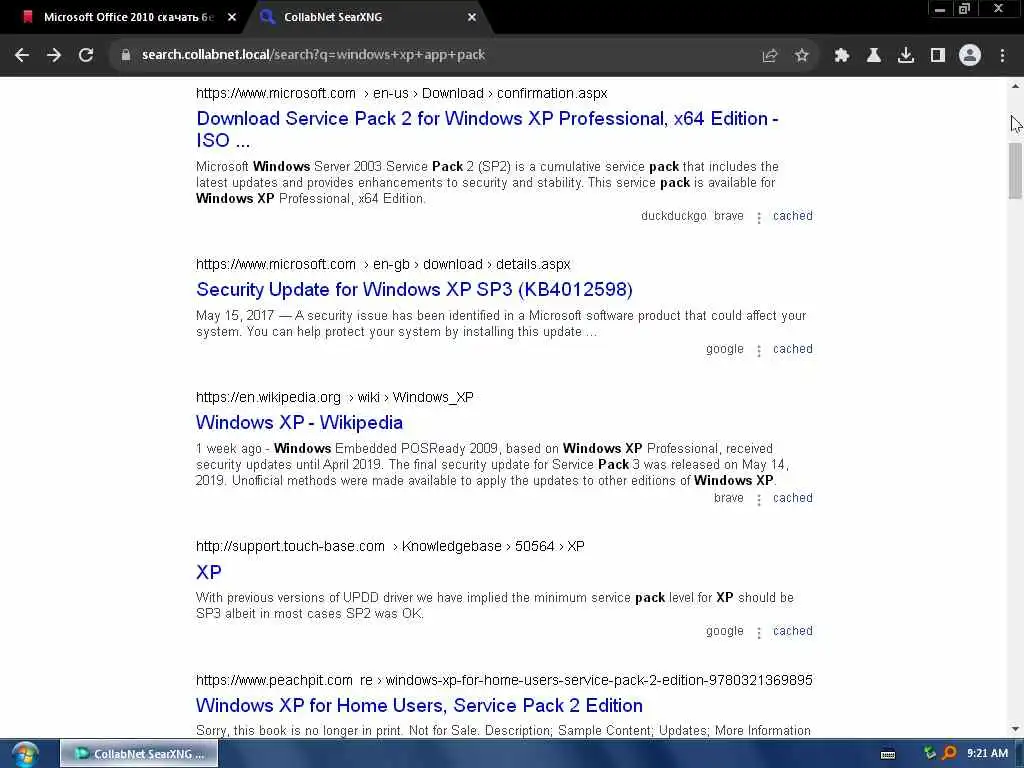This screenshot has width=1024, height=768.
Task: Open the on-screen keyboard tray icon
Action: coord(888,754)
